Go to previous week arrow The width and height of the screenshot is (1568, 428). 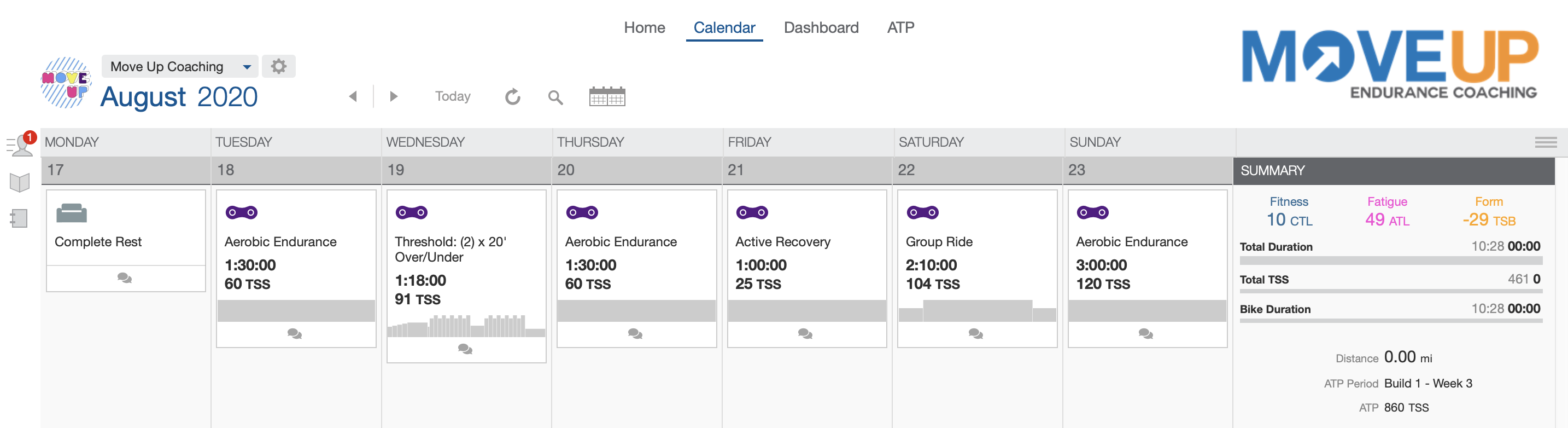(x=353, y=96)
